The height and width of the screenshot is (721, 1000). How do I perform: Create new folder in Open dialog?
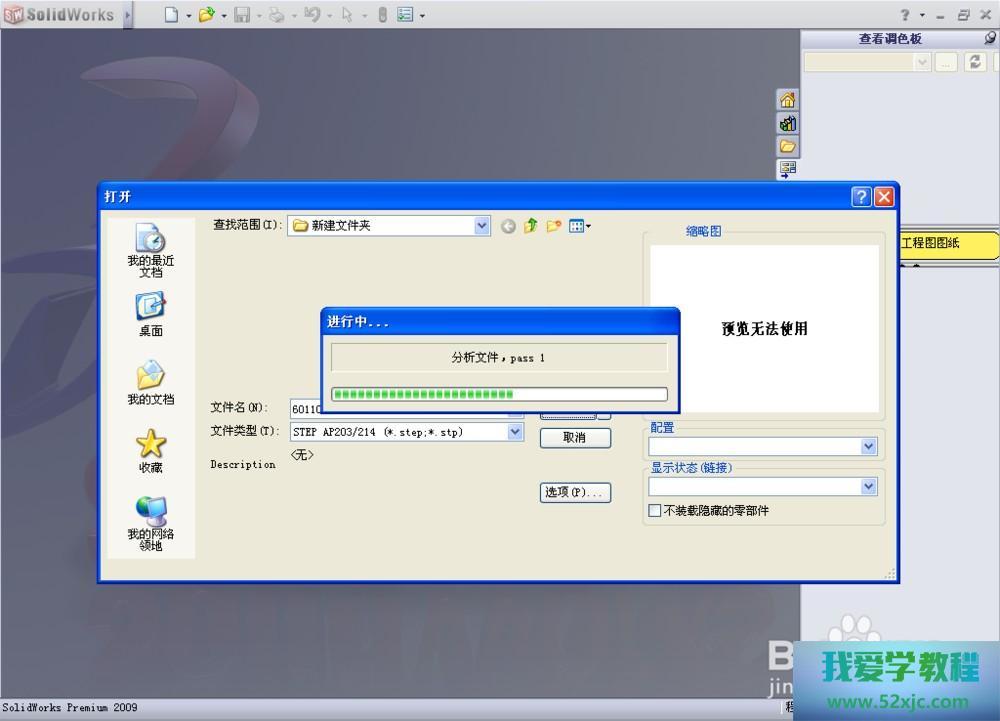[553, 226]
